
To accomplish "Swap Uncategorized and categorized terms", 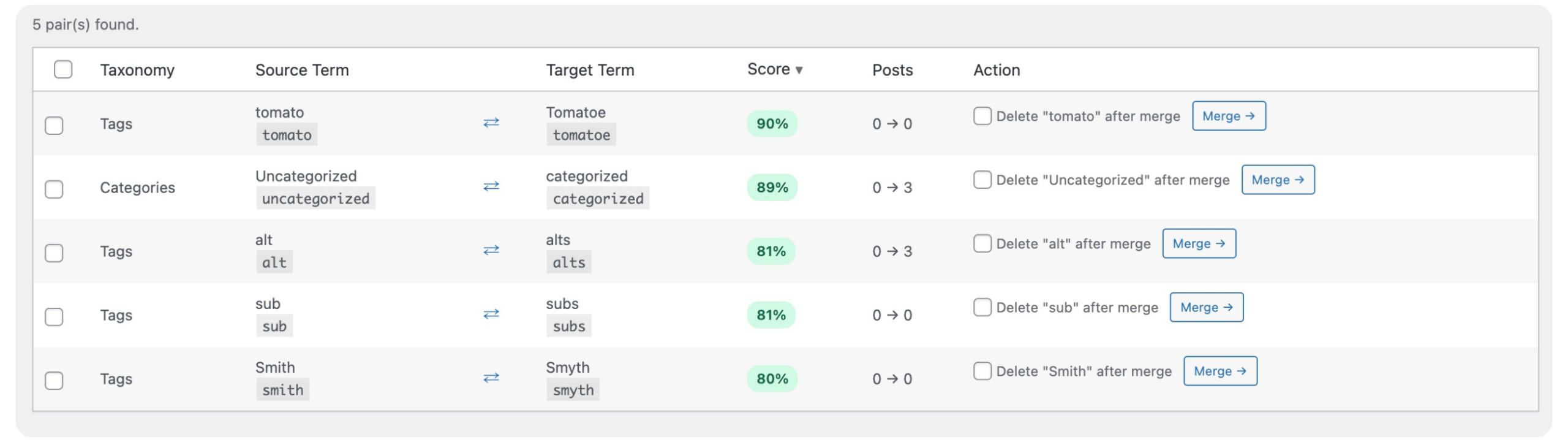I will click(491, 186).
